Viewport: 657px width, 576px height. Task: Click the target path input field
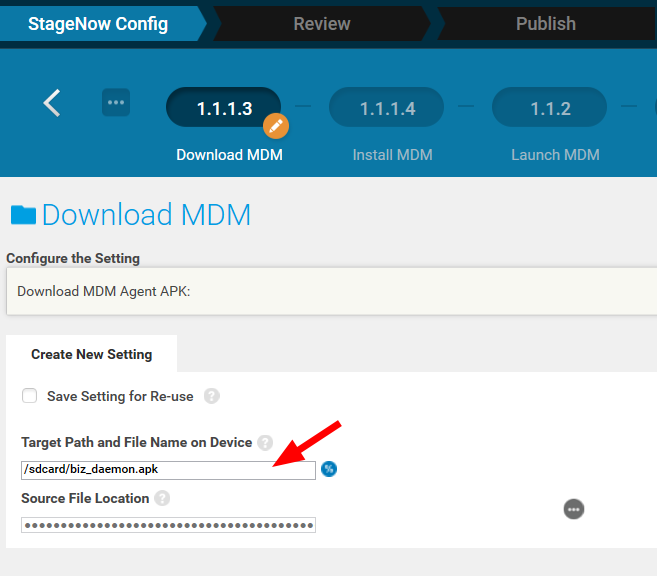pyautogui.click(x=168, y=470)
